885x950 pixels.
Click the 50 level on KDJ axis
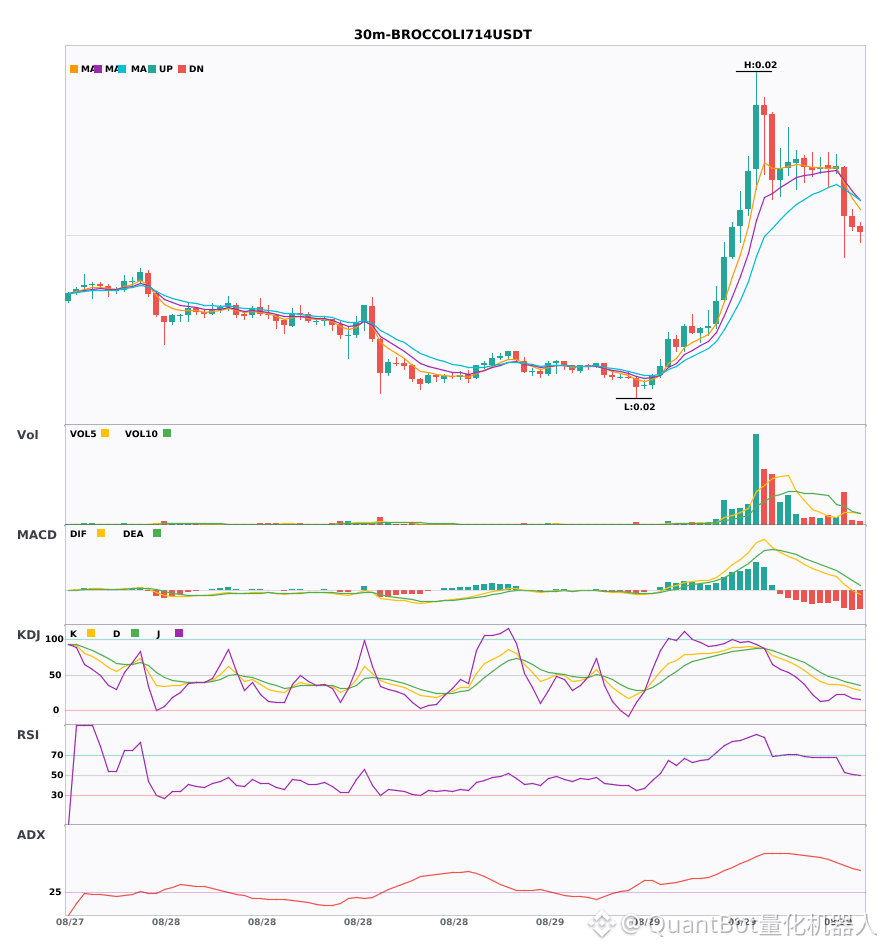[55, 675]
